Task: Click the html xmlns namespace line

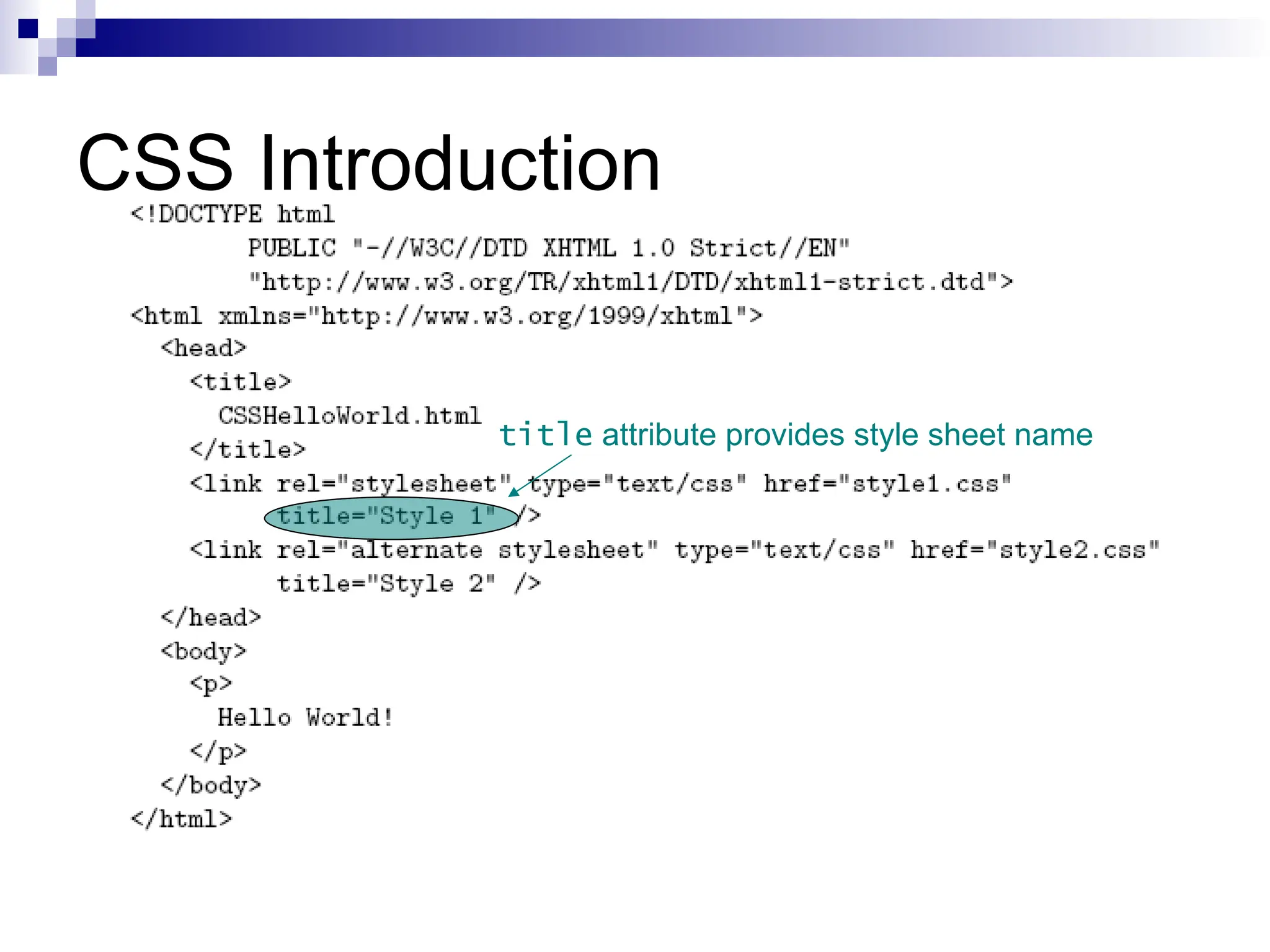Action: 445,317
